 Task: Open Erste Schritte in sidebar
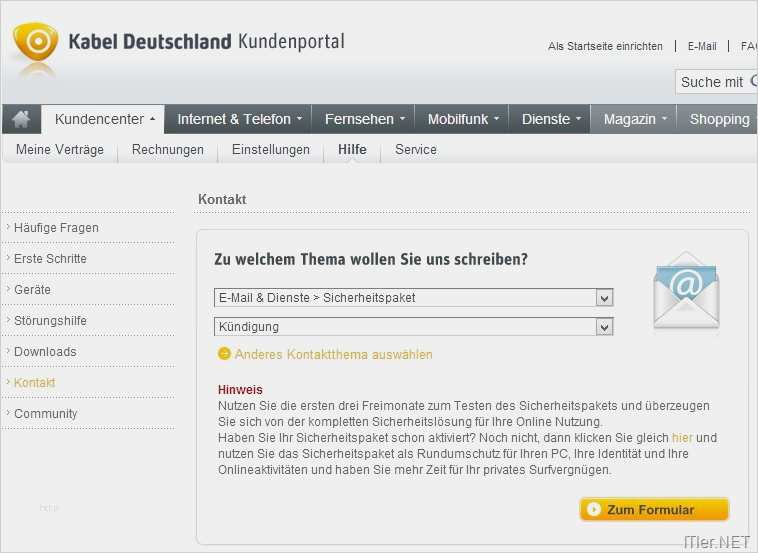tap(50, 258)
